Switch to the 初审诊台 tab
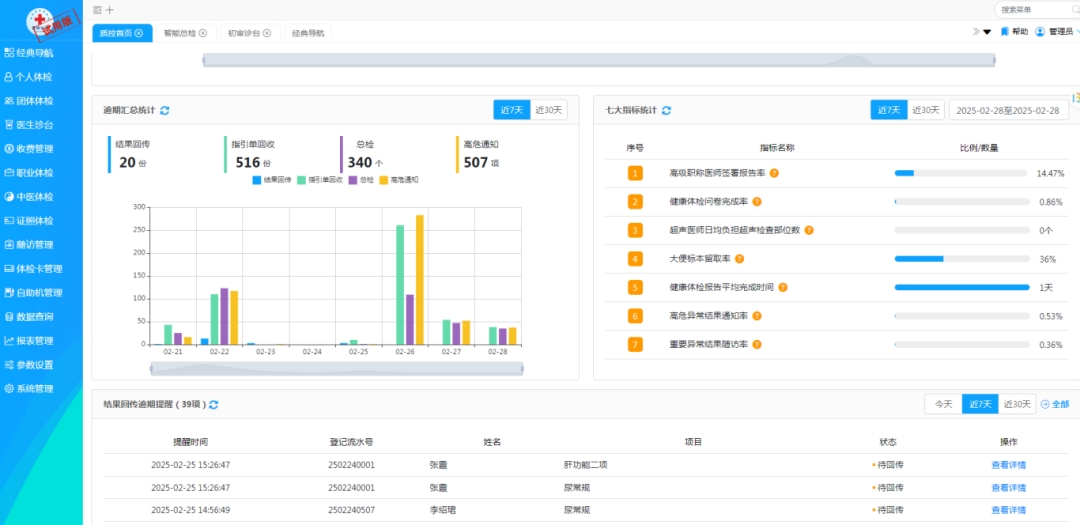 pyautogui.click(x=244, y=33)
